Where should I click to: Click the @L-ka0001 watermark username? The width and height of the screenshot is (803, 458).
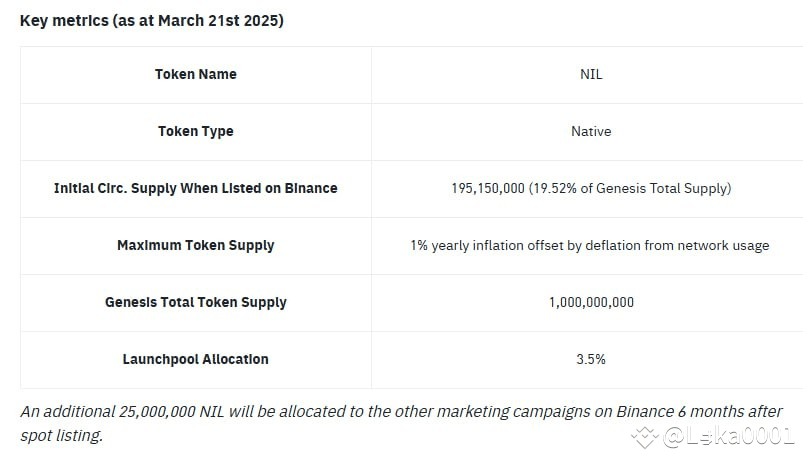point(729,436)
